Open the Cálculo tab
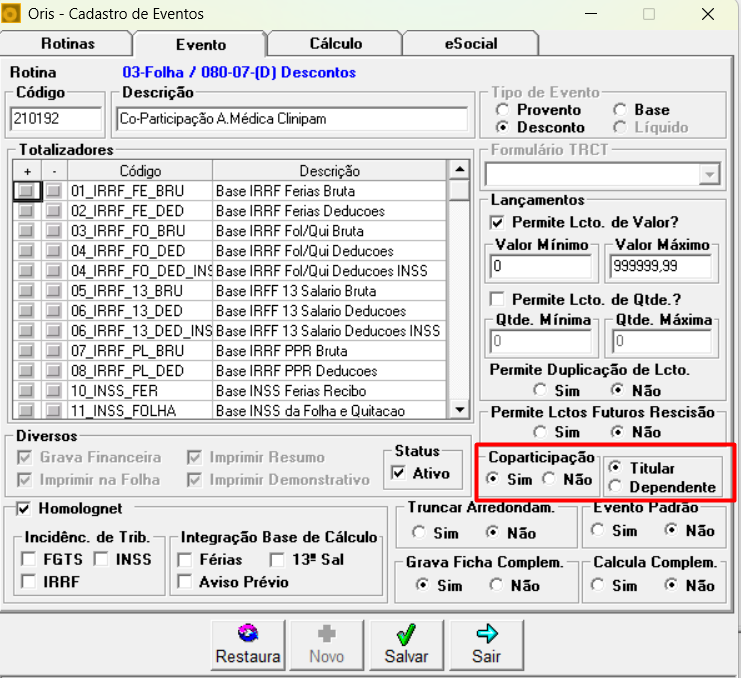 tap(336, 43)
